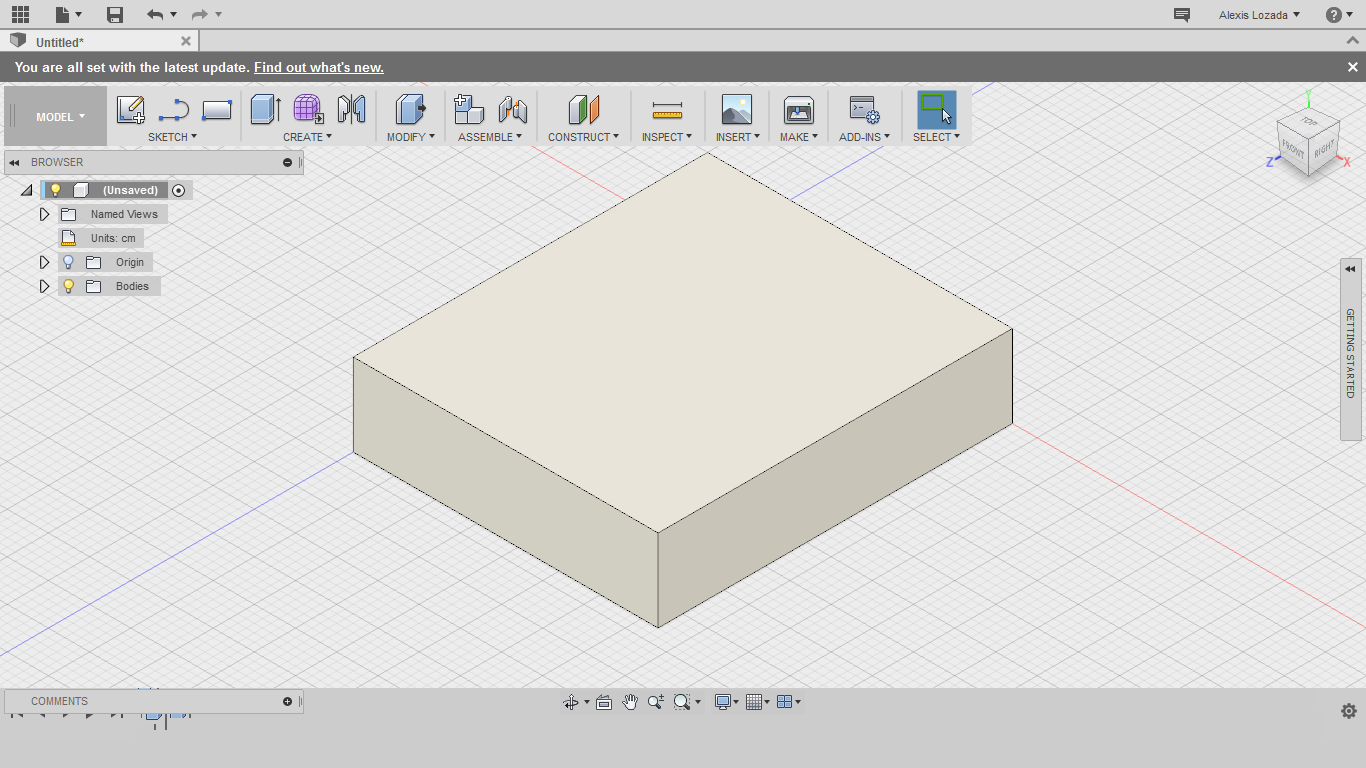Collapse the Browser panel with minus button
The width and height of the screenshot is (1366, 768).
point(288,162)
